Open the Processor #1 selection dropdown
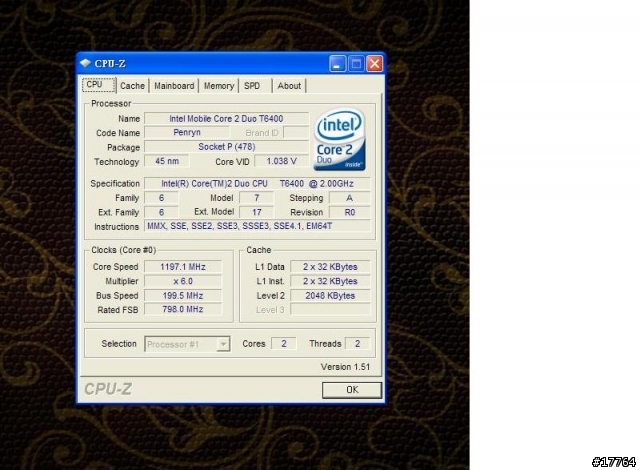This screenshot has width=640, height=470. pos(223,344)
